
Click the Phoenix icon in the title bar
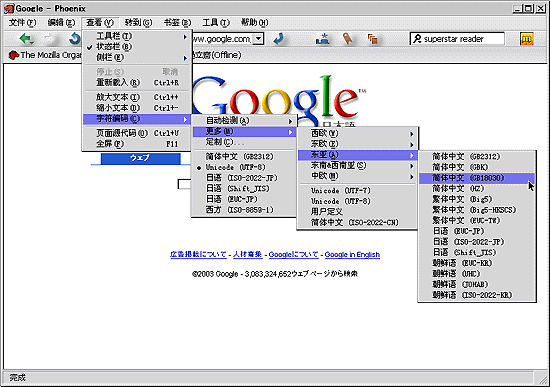(x=9, y=8)
